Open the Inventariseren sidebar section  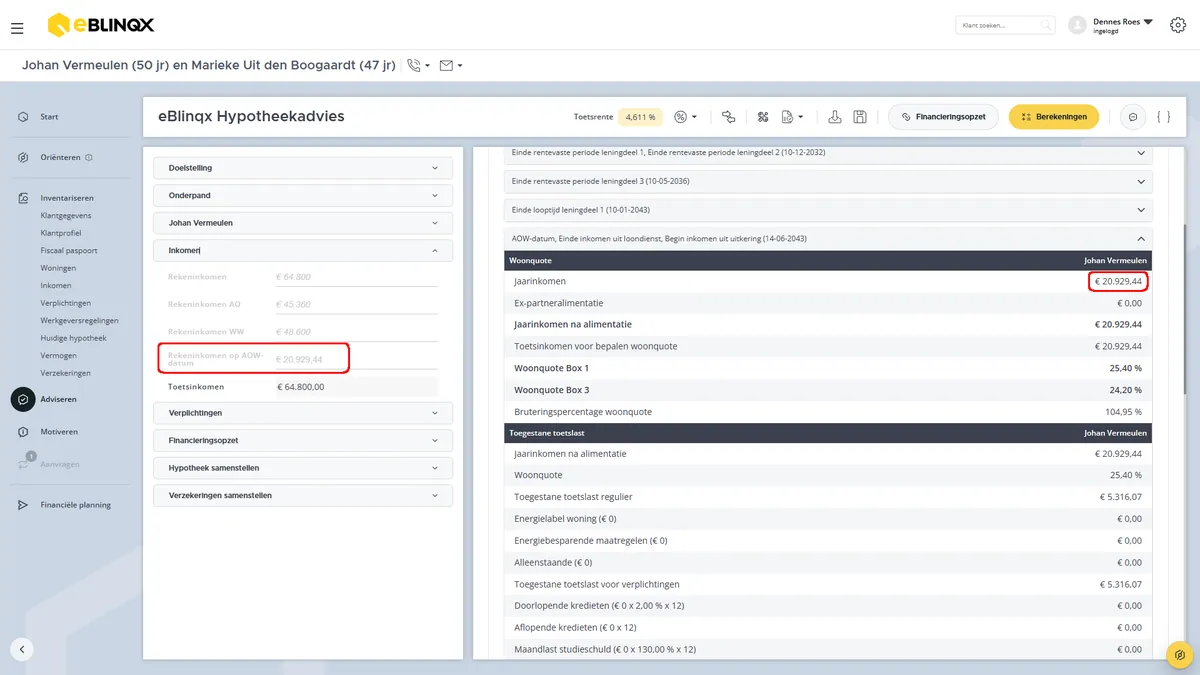point(67,198)
